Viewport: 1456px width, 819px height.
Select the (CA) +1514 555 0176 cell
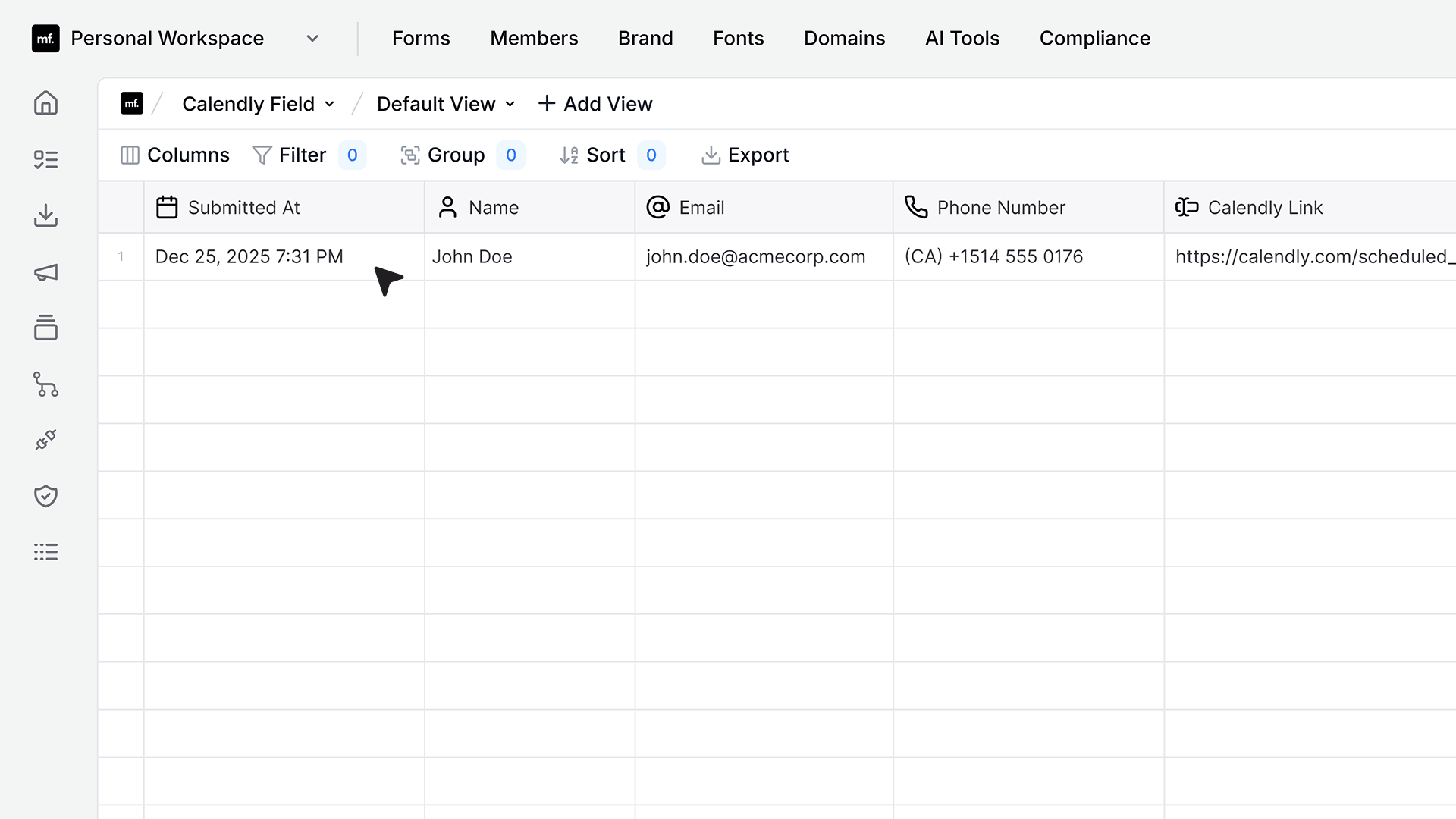tap(1028, 257)
